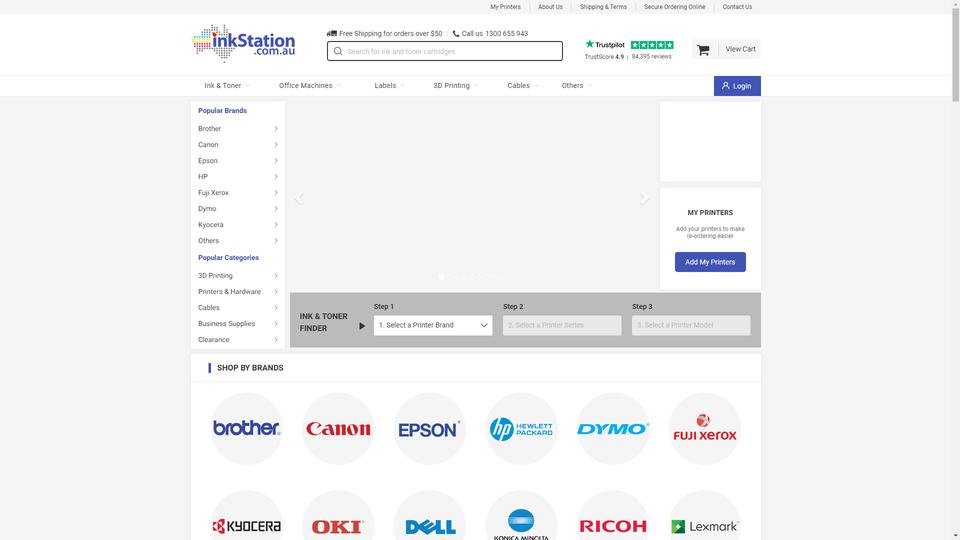
Task: Select the first carousel indicator dot
Action: [x=442, y=277]
